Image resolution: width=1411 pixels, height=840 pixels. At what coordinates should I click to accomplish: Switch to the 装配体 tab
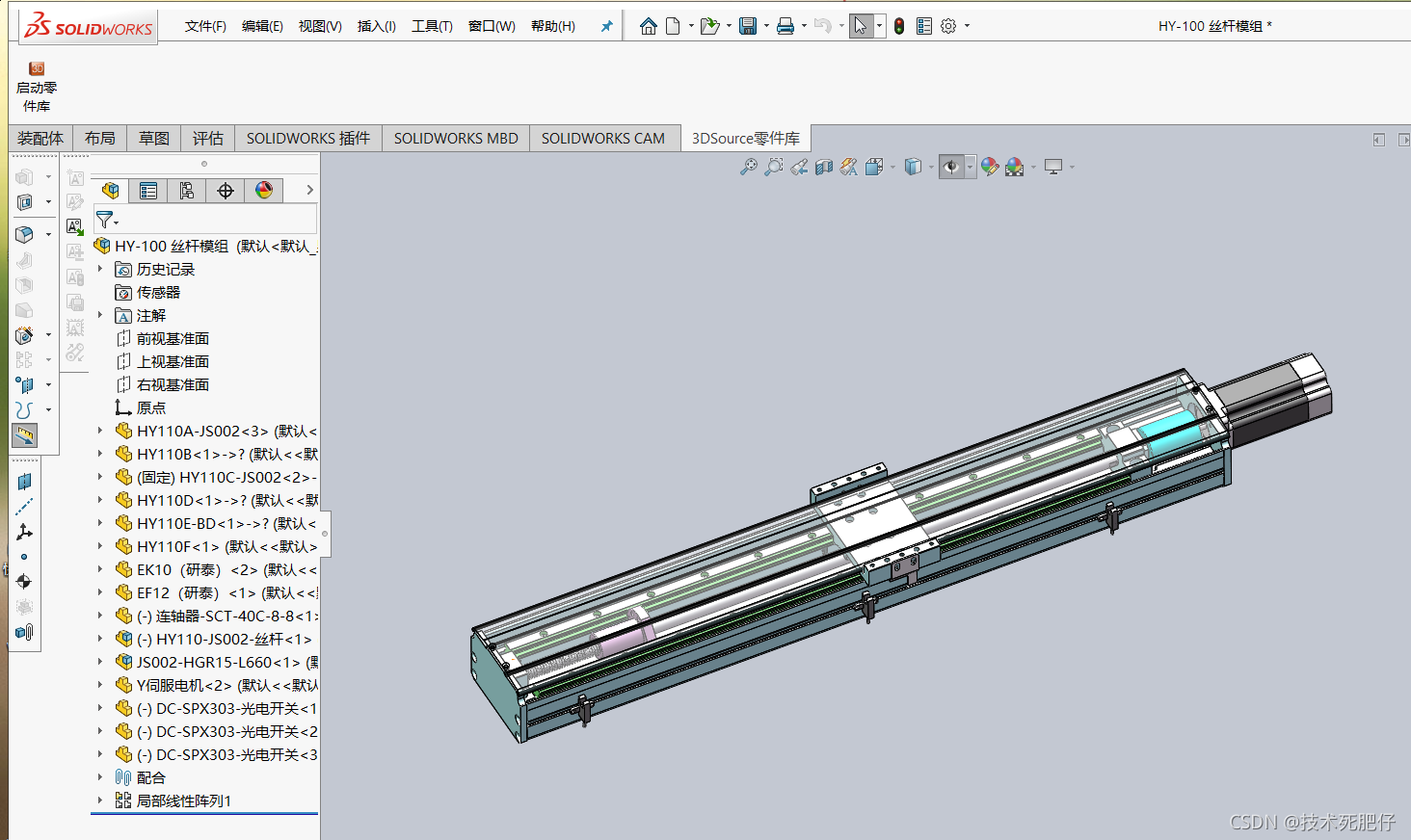pyautogui.click(x=40, y=138)
